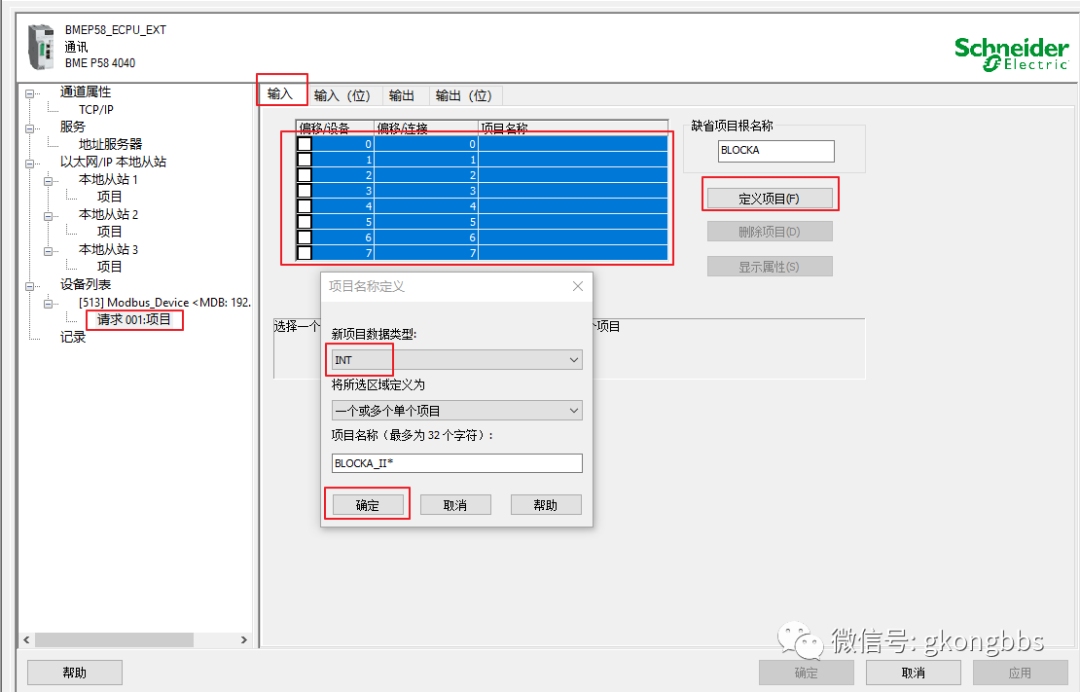Collapse the 以太网/IP 本地从站 node
Image resolution: width=1080 pixels, height=692 pixels.
point(30,162)
